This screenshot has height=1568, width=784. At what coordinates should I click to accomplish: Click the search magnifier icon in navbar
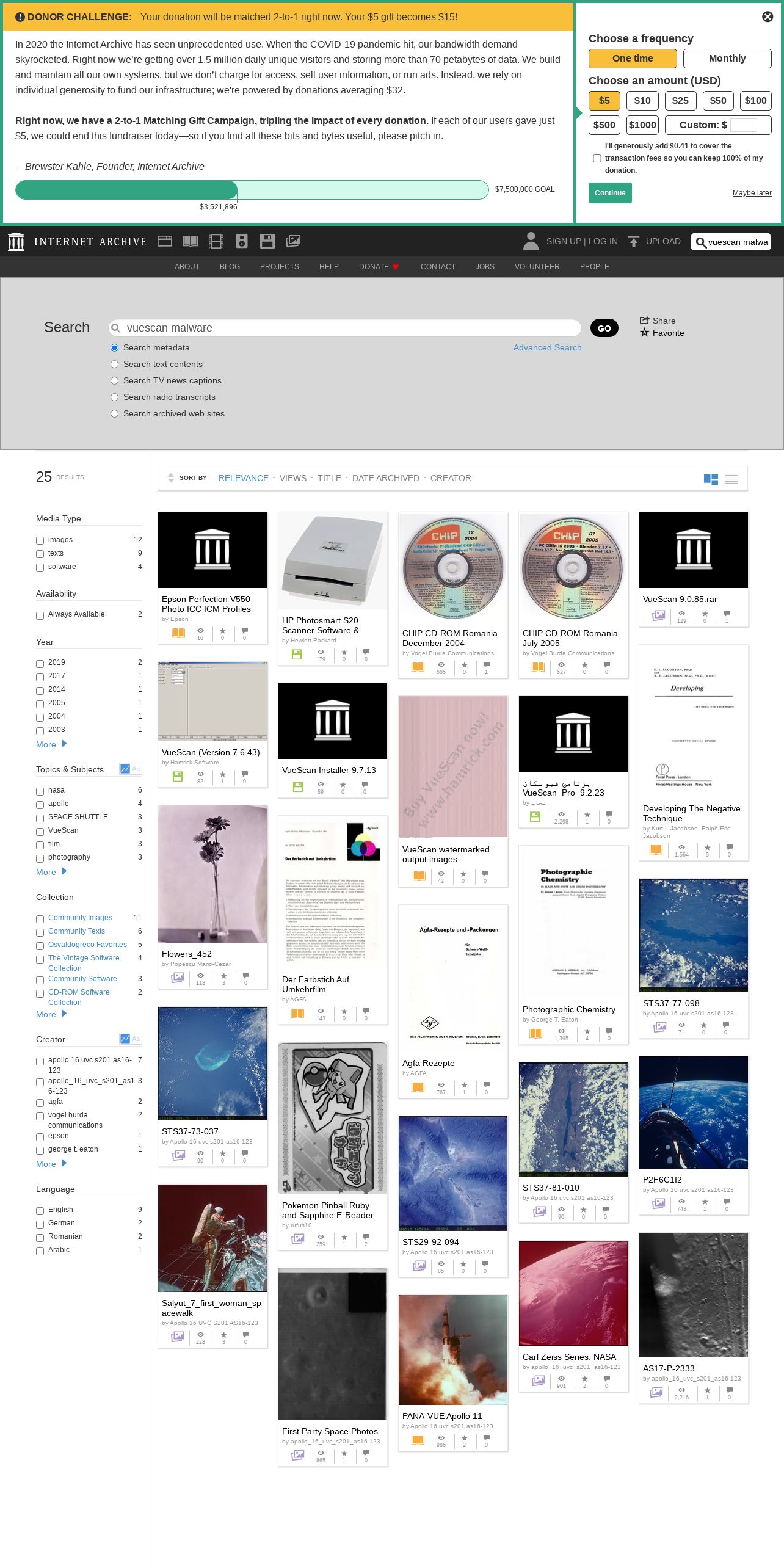(x=701, y=242)
